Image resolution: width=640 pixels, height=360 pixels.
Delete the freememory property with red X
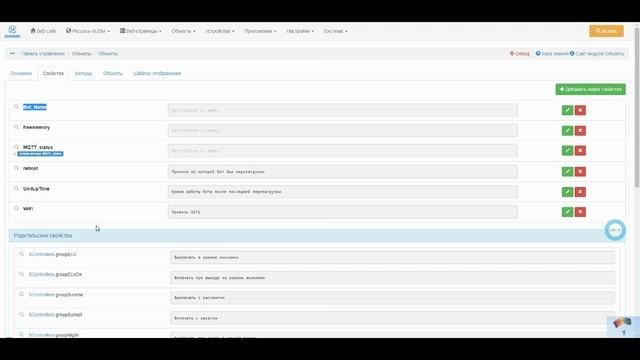580,131
